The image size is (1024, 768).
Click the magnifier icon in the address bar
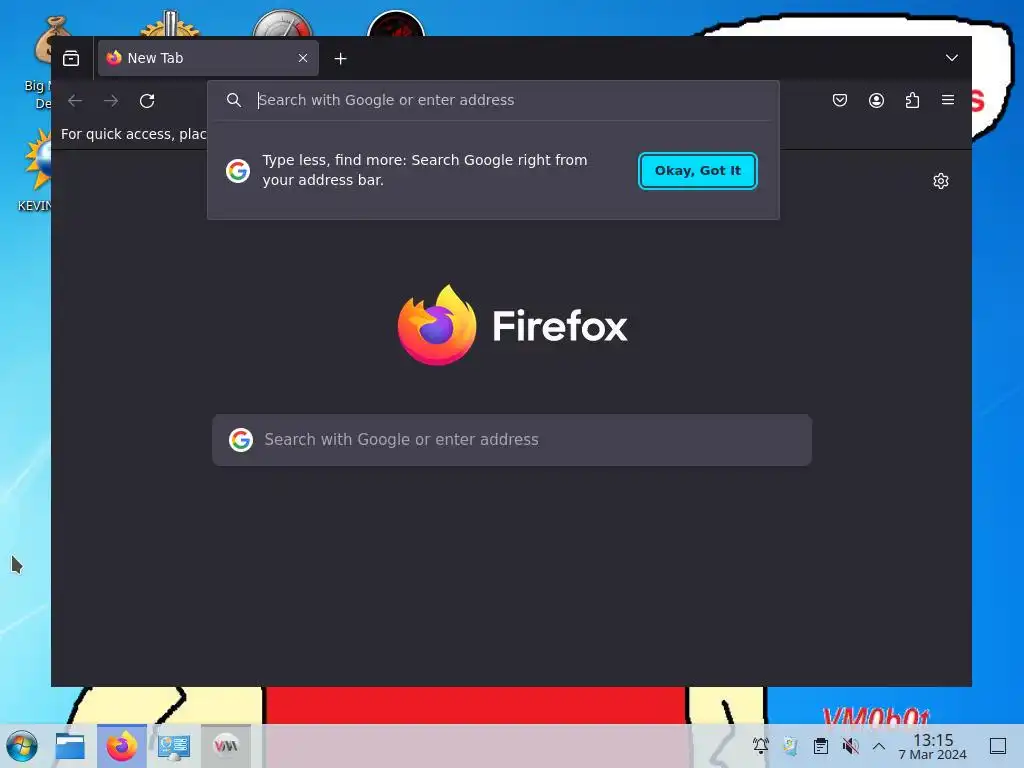(x=234, y=100)
